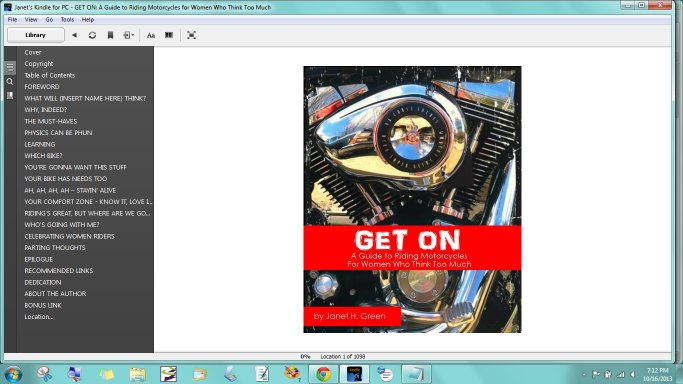Open the Go To dropdown icon
This screenshot has width=683, height=384.
coord(128,35)
